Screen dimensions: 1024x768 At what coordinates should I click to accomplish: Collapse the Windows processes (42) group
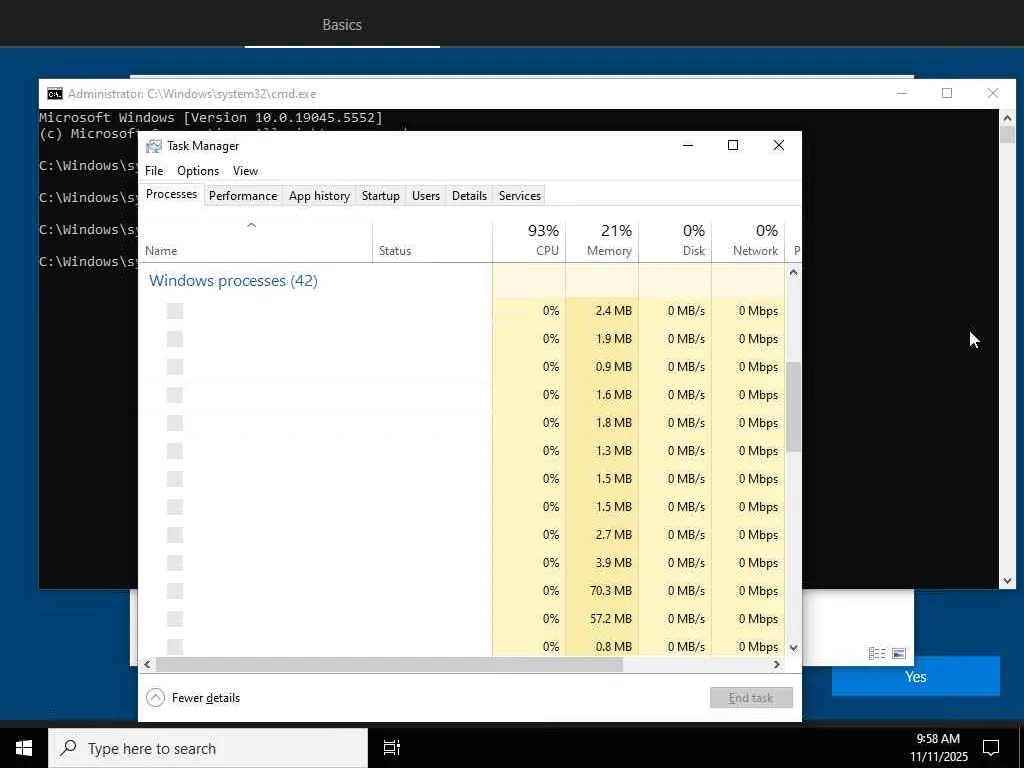233,281
